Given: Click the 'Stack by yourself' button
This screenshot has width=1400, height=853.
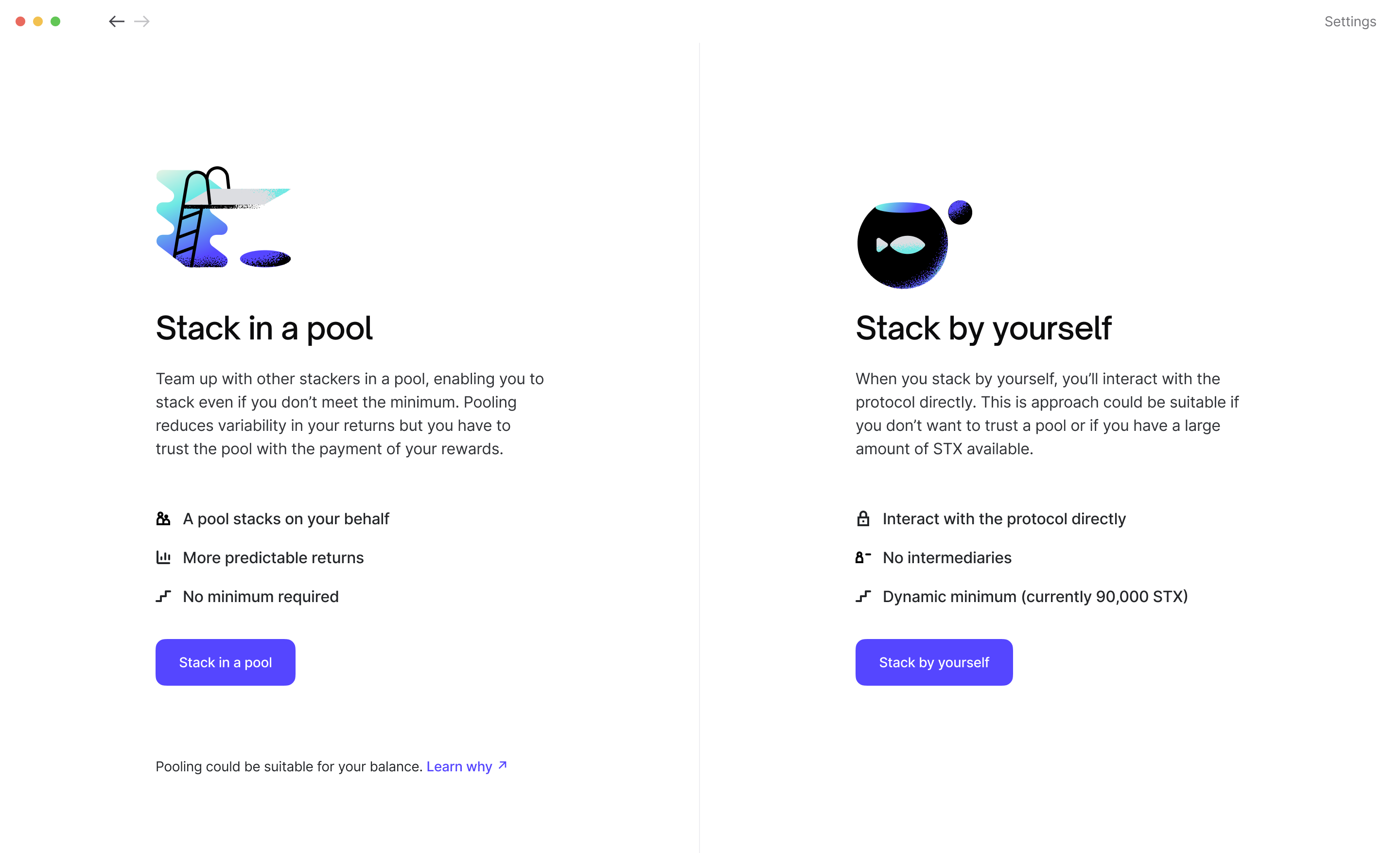Looking at the screenshot, I should (934, 662).
